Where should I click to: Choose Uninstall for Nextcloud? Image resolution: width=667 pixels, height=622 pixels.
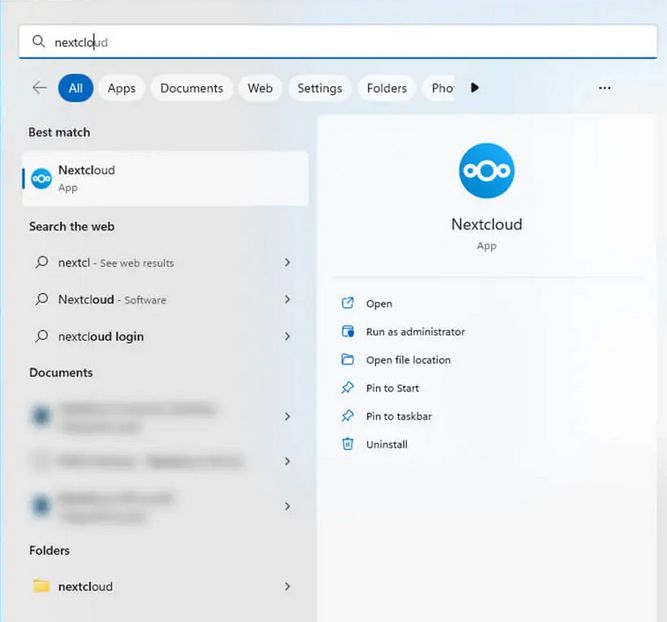pyautogui.click(x=387, y=445)
